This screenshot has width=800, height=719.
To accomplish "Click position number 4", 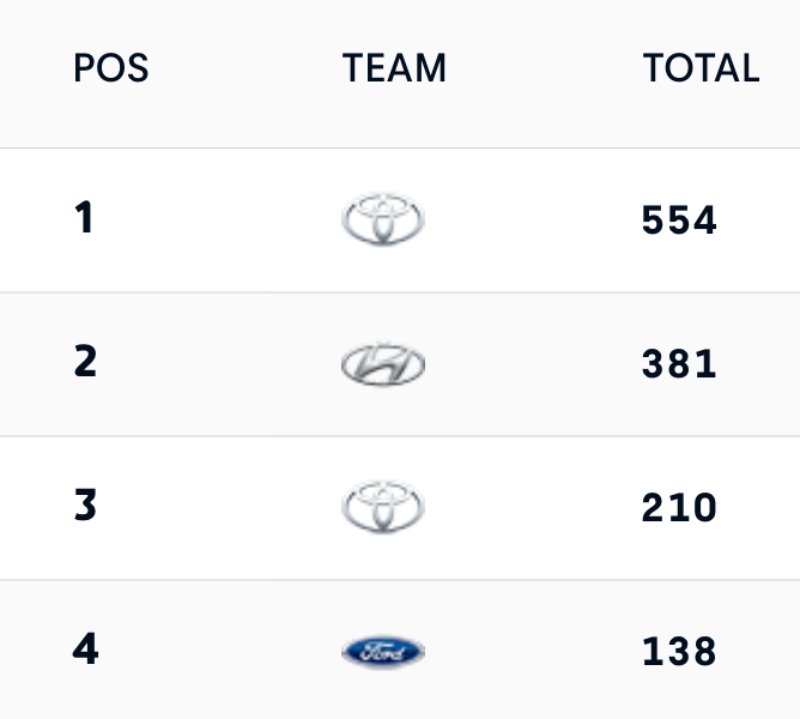I will [x=85, y=649].
